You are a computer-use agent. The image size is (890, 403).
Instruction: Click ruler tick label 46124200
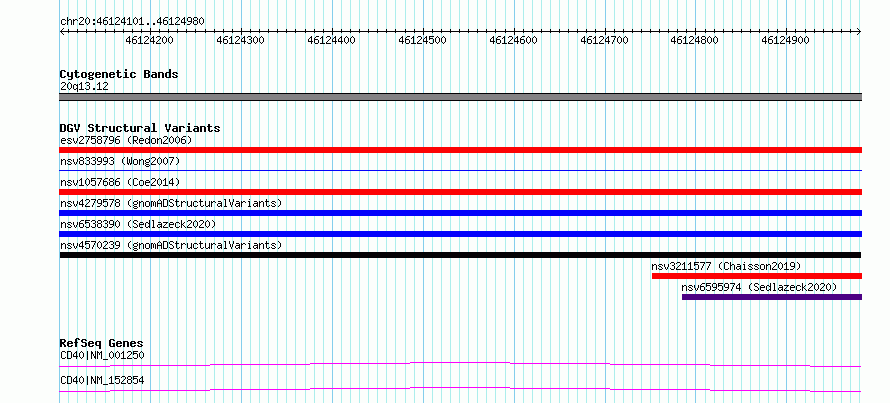(x=150, y=40)
